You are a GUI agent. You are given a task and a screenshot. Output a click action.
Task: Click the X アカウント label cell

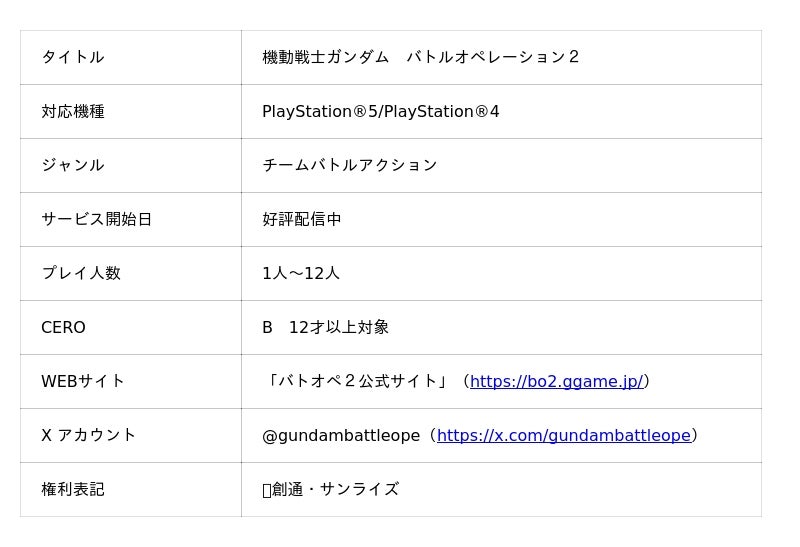88,435
